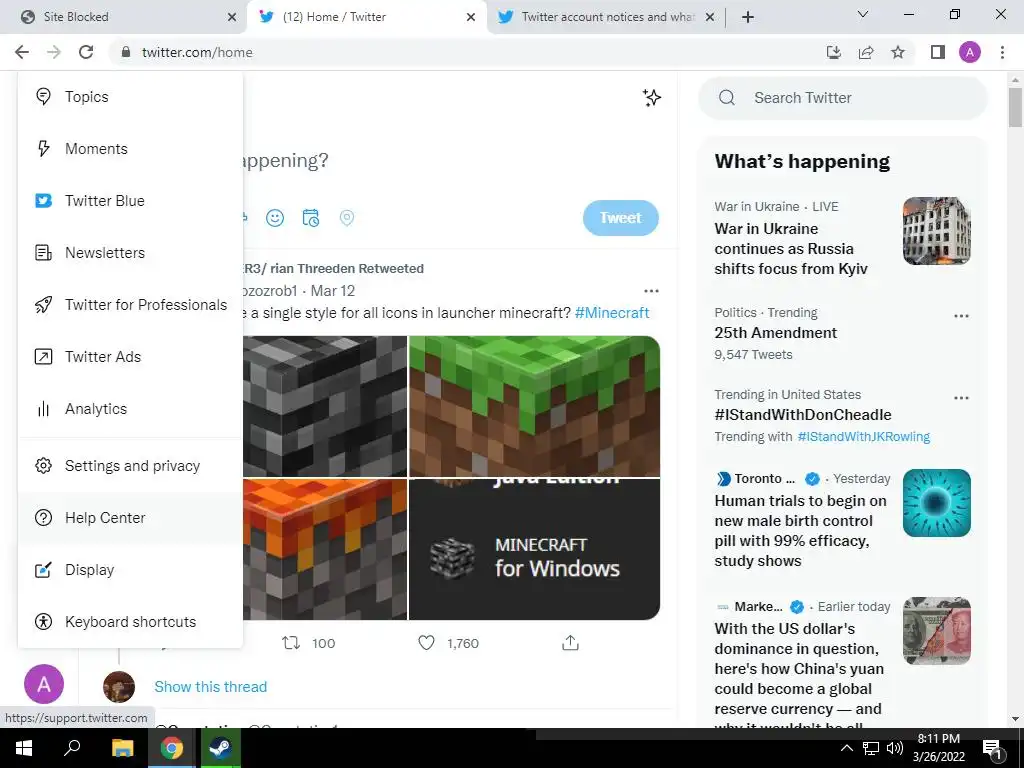The width and height of the screenshot is (1024, 768).
Task: Open the teal cell story thumbnail
Action: 936,503
